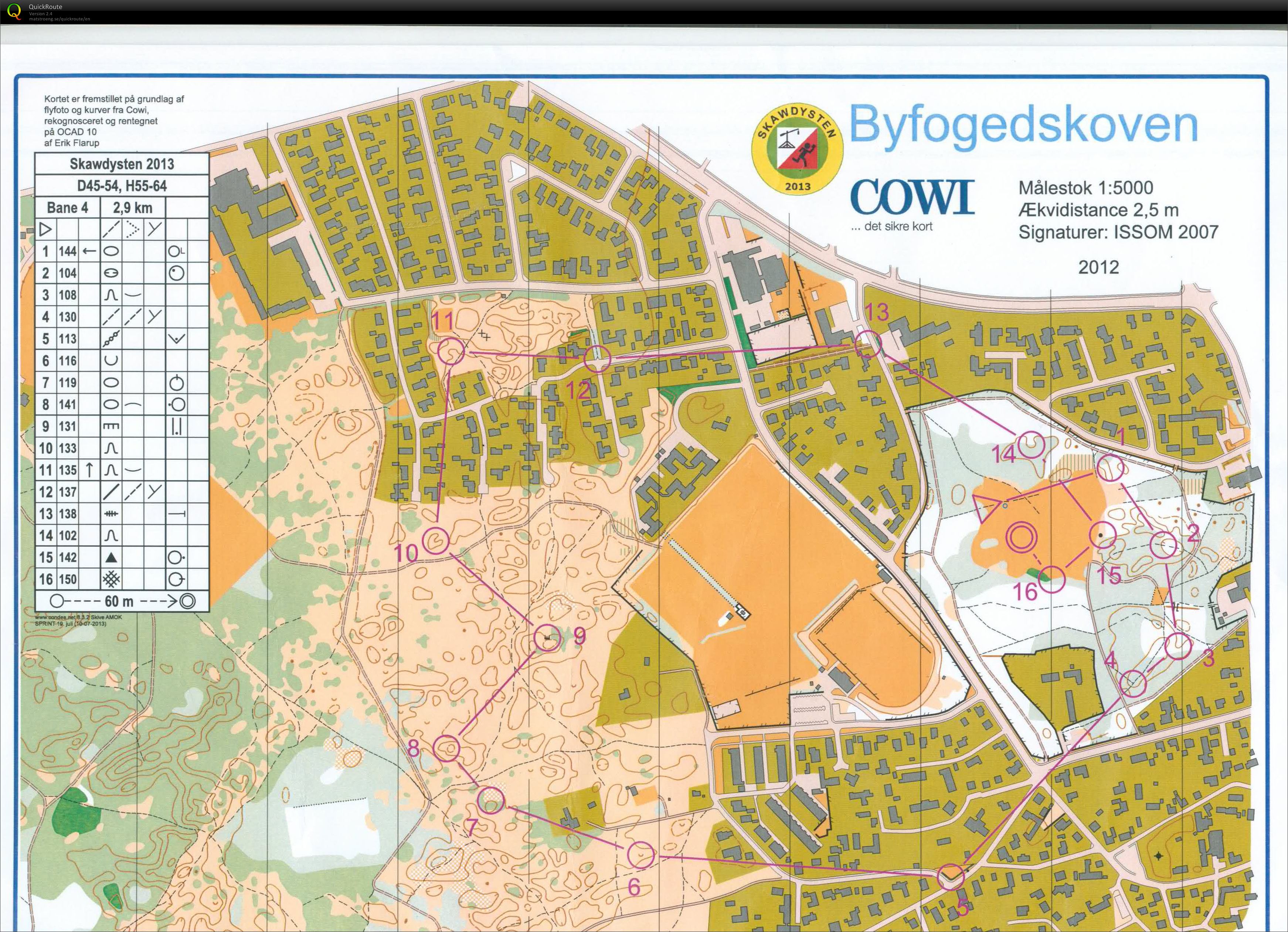Click the left-arrow symbol in row 1
Screen dimensions: 1288x932
tap(89, 251)
